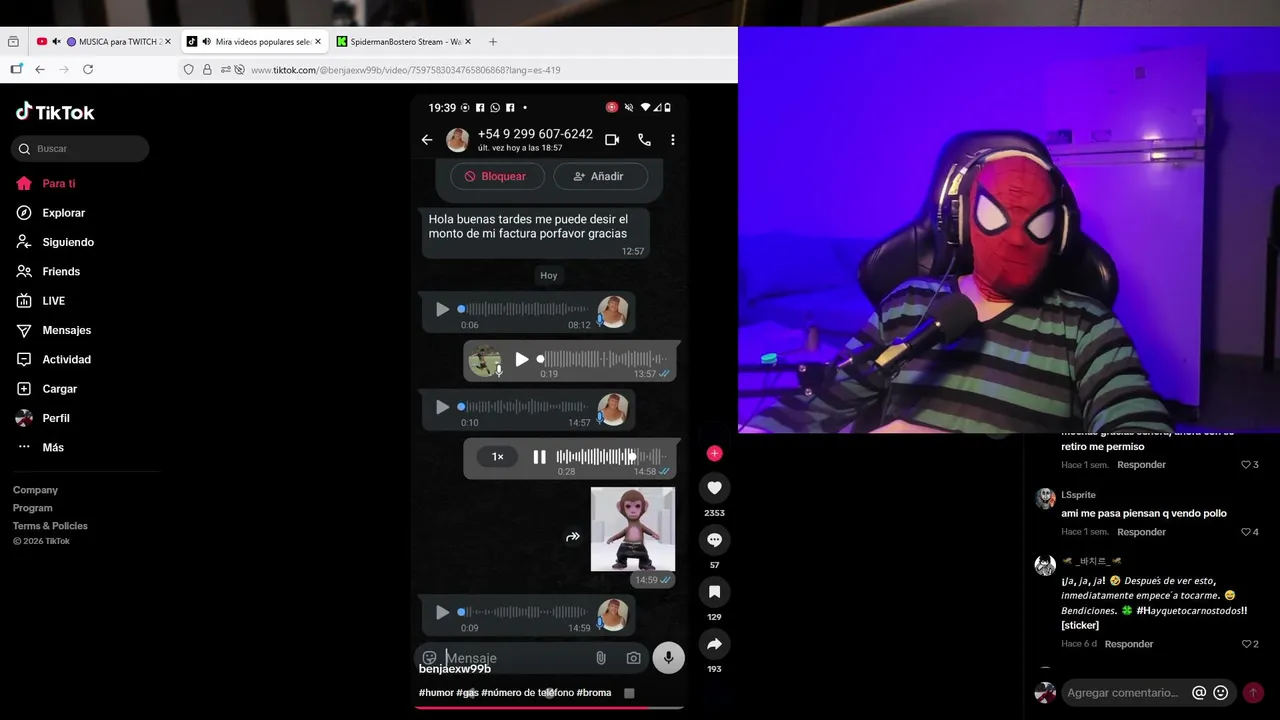Click the monkey sticker image in chat

point(633,529)
